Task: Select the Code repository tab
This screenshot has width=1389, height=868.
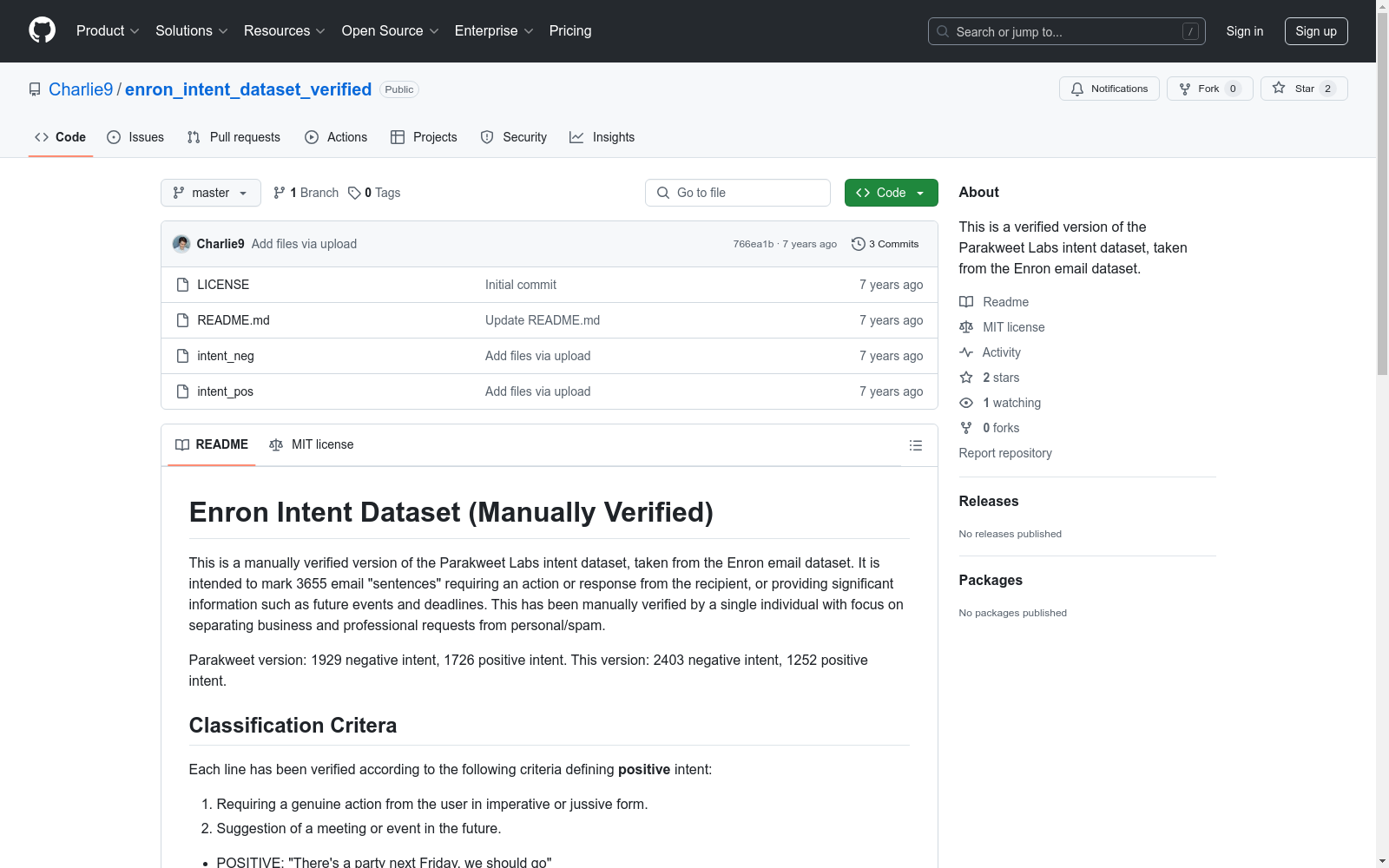Action: [60, 137]
